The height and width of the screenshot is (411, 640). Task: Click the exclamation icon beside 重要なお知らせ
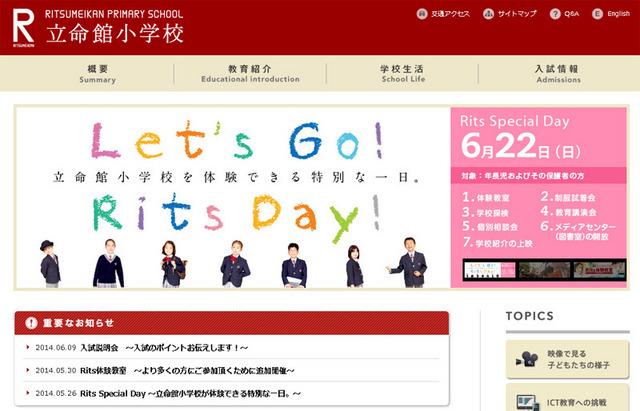(x=31, y=323)
